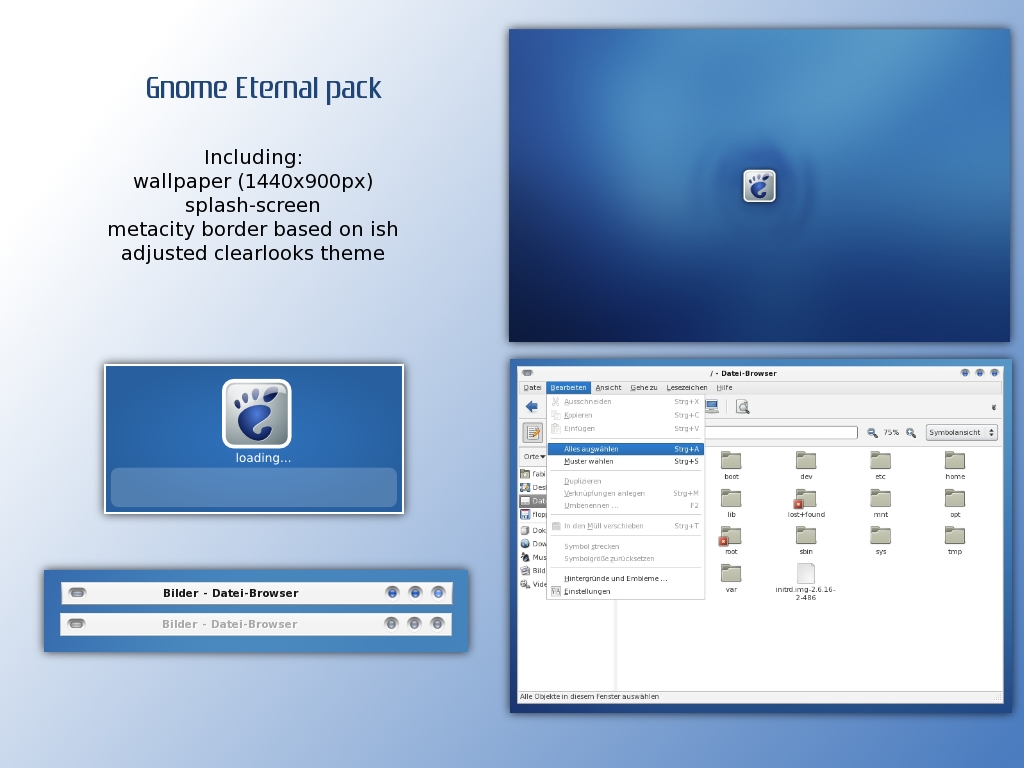Click the Musik bookmark icon in the sidebar
This screenshot has width=1024, height=768.
click(x=525, y=557)
